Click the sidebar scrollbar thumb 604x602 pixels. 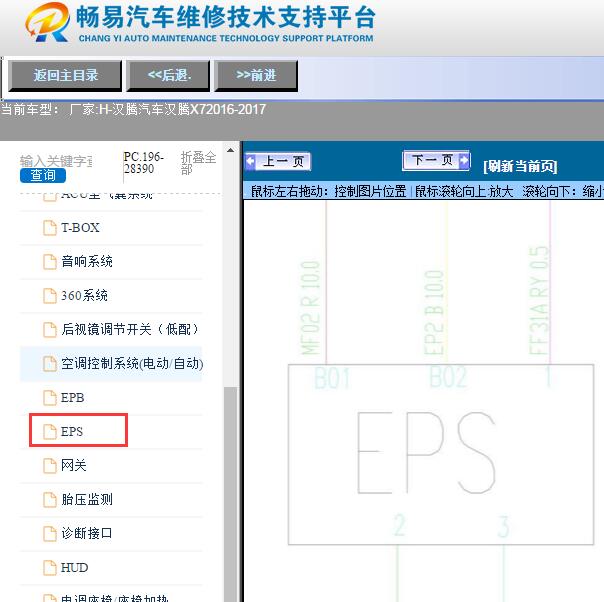point(230,493)
